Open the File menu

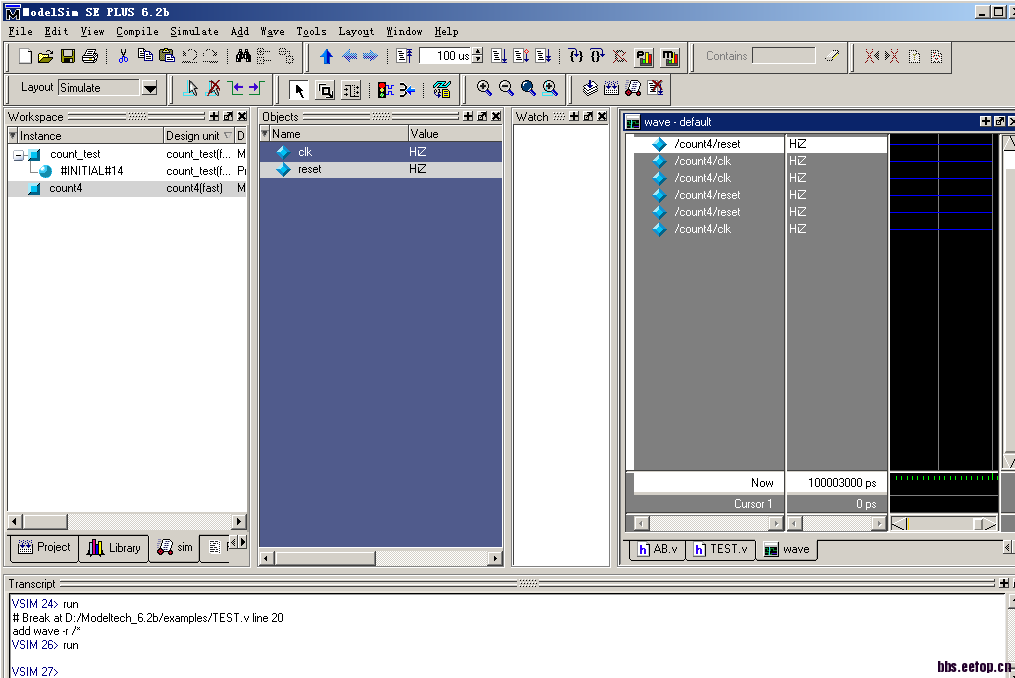tap(21, 31)
